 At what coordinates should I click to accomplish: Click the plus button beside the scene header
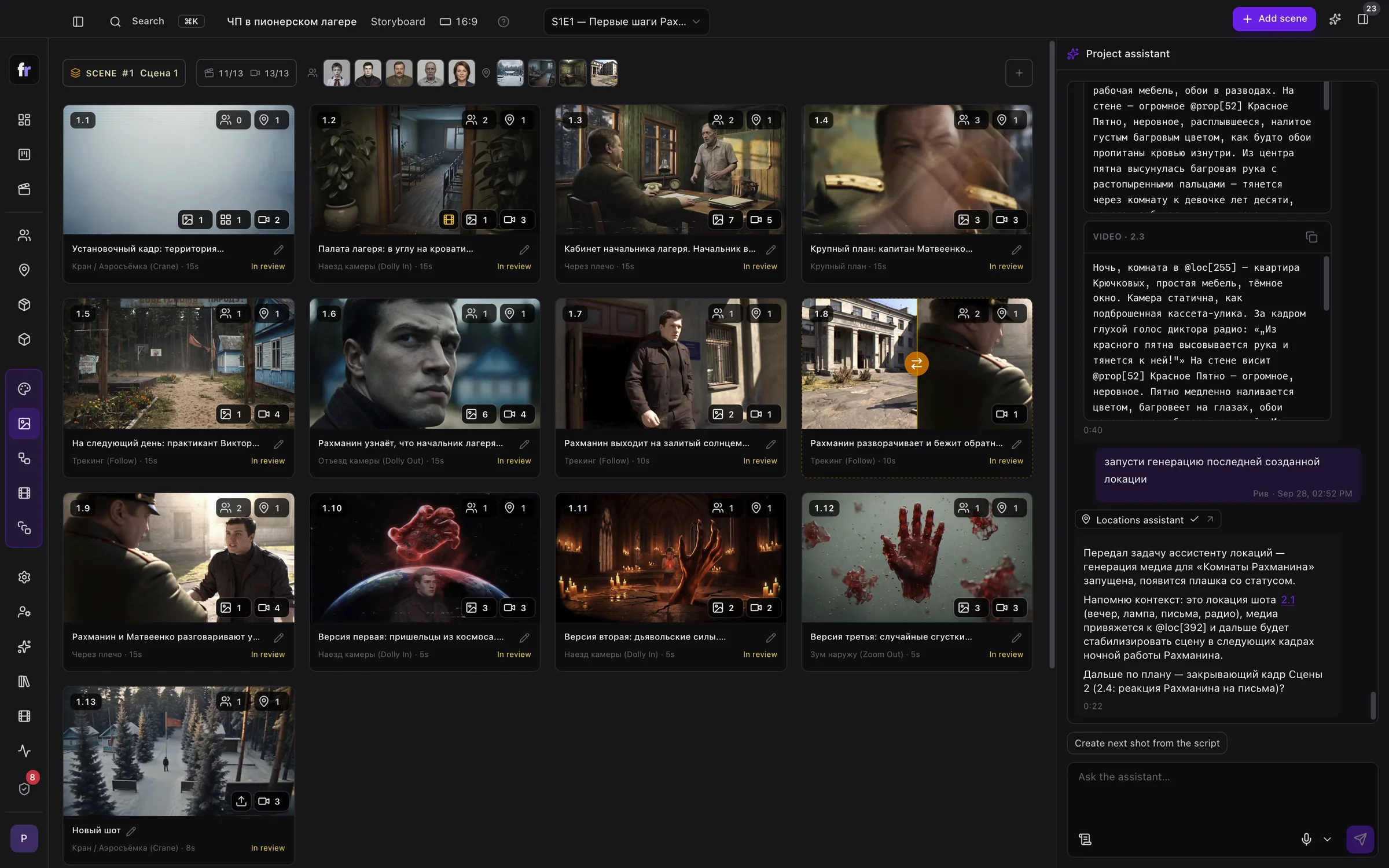pyautogui.click(x=1019, y=73)
